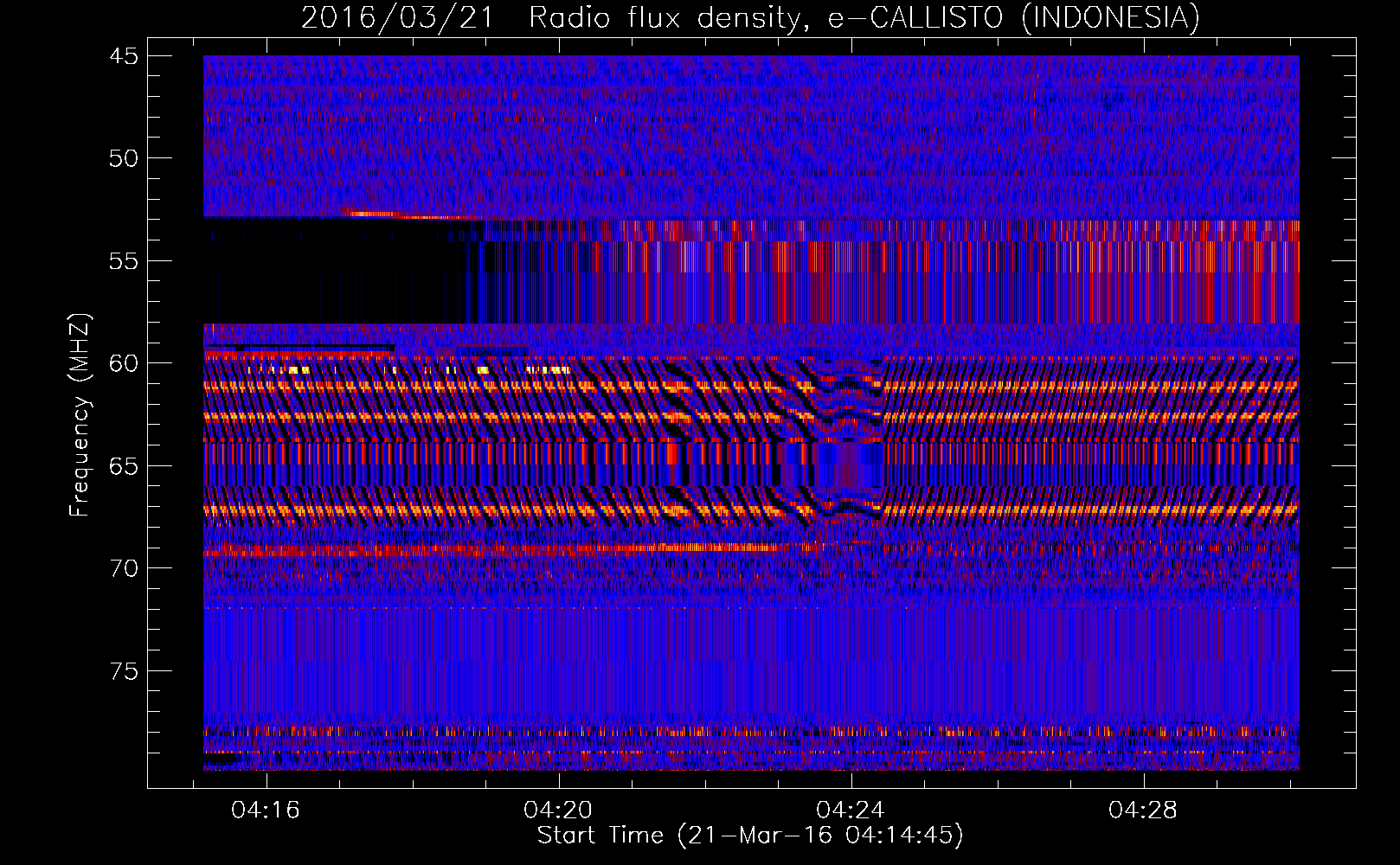Click the 50 frequency tick label
This screenshot has width=1400, height=865.
coord(123,158)
